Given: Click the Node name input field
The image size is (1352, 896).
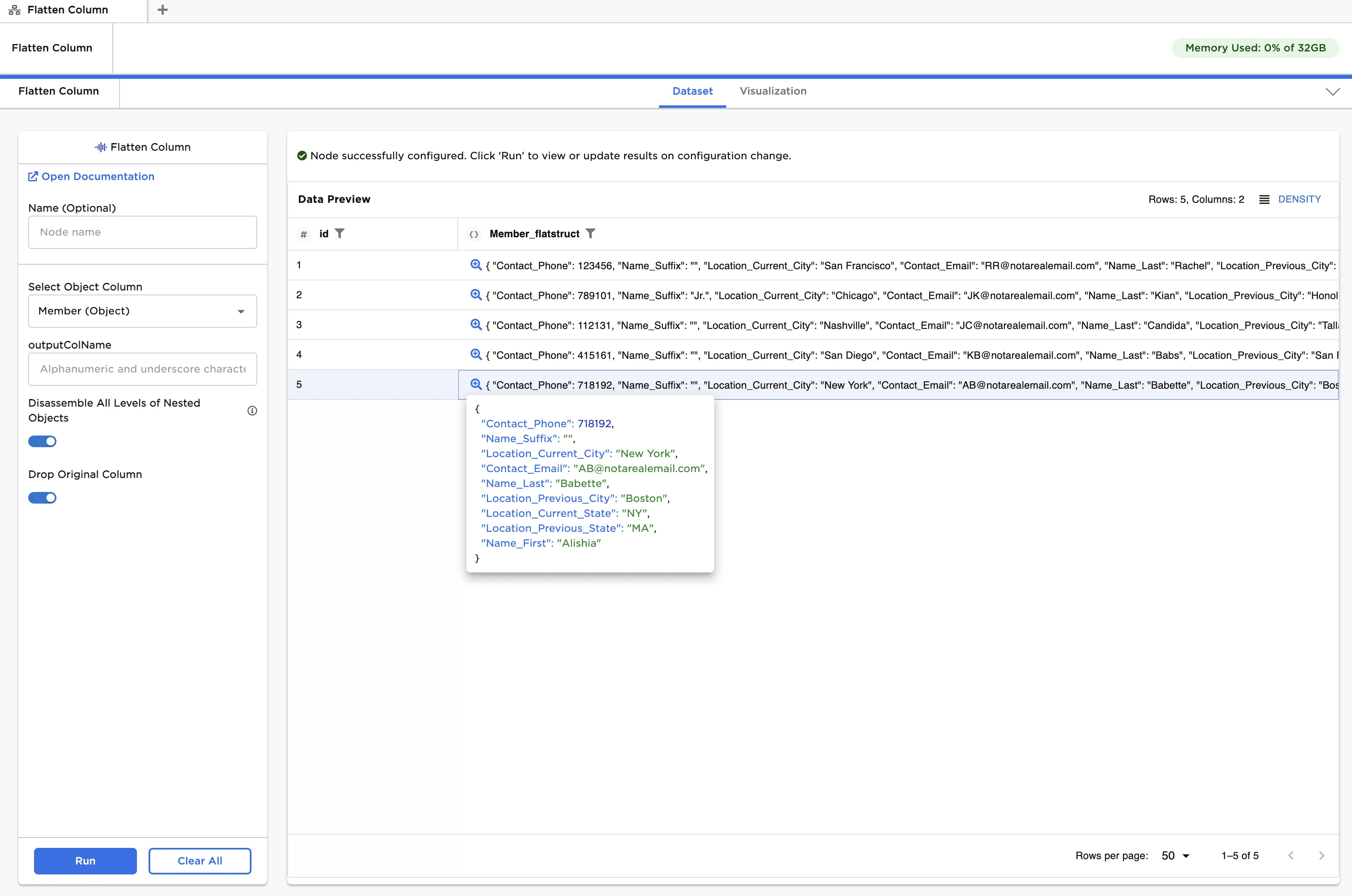Looking at the screenshot, I should [142, 232].
